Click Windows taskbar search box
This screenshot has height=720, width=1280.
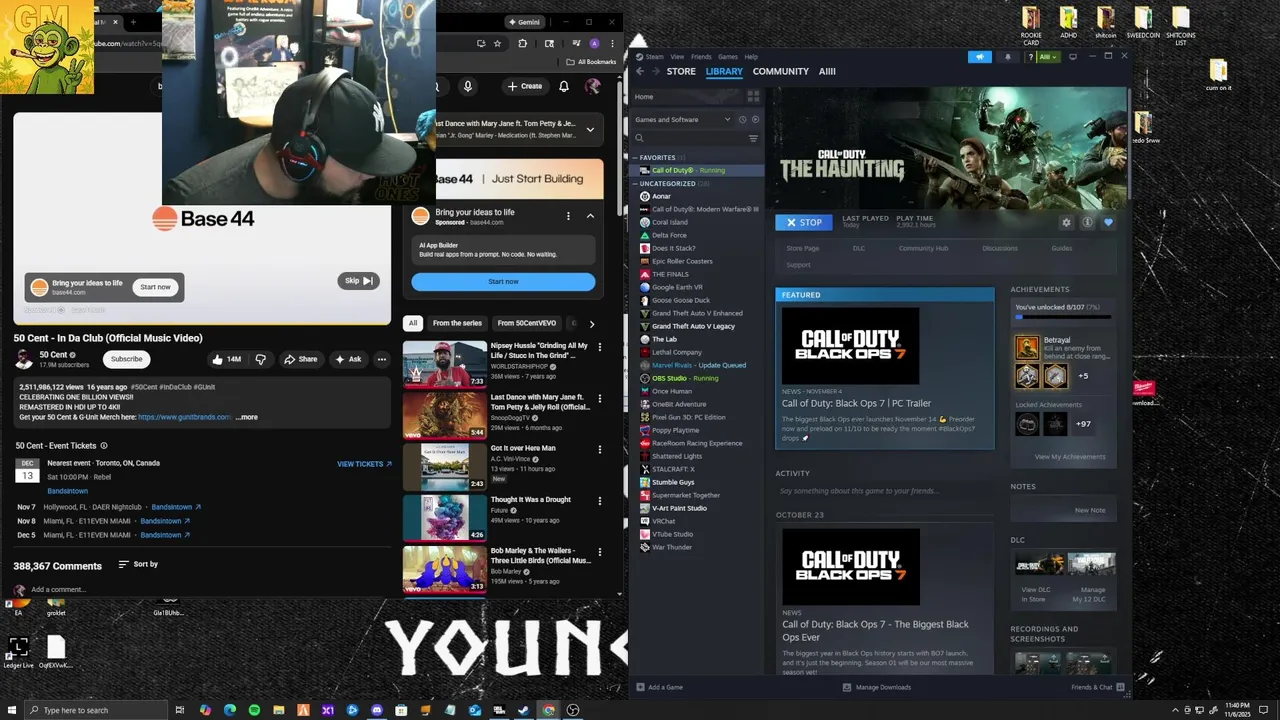pyautogui.click(x=96, y=710)
